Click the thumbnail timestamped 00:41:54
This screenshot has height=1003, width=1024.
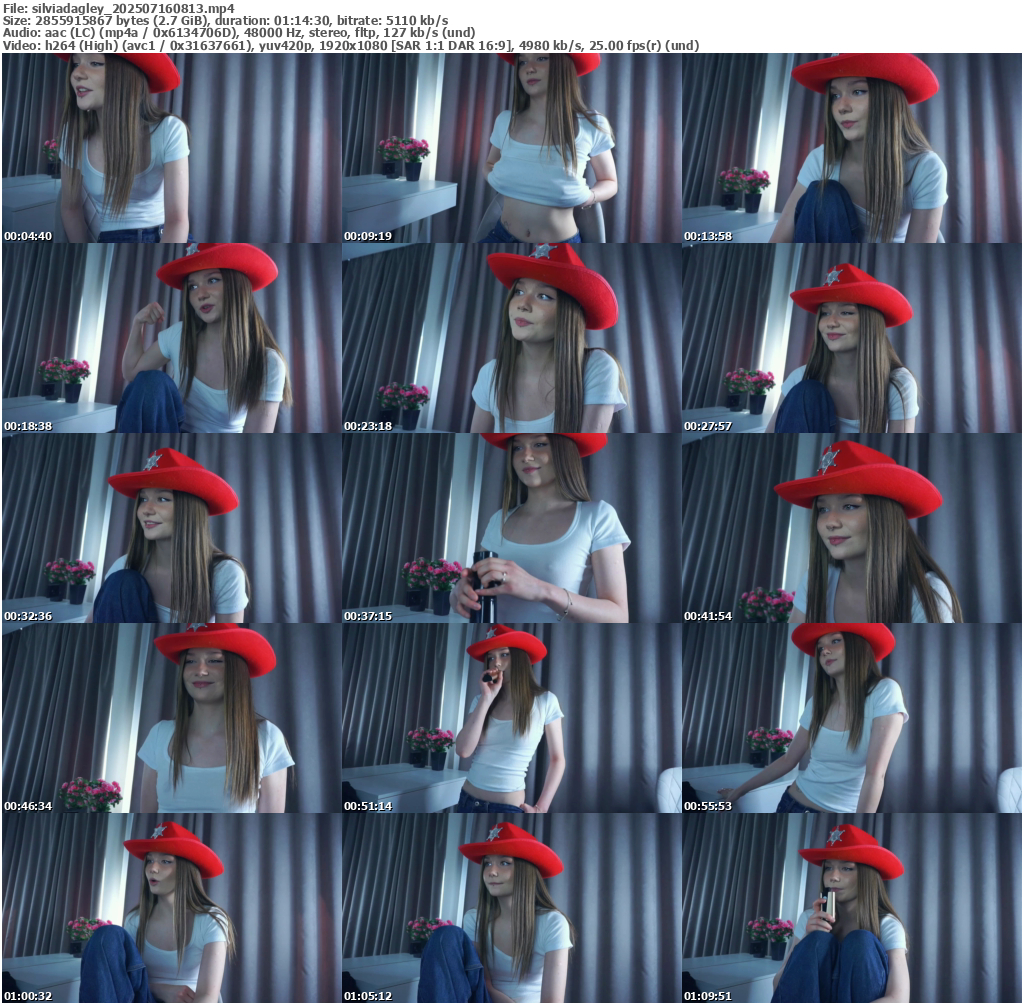[x=851, y=528]
